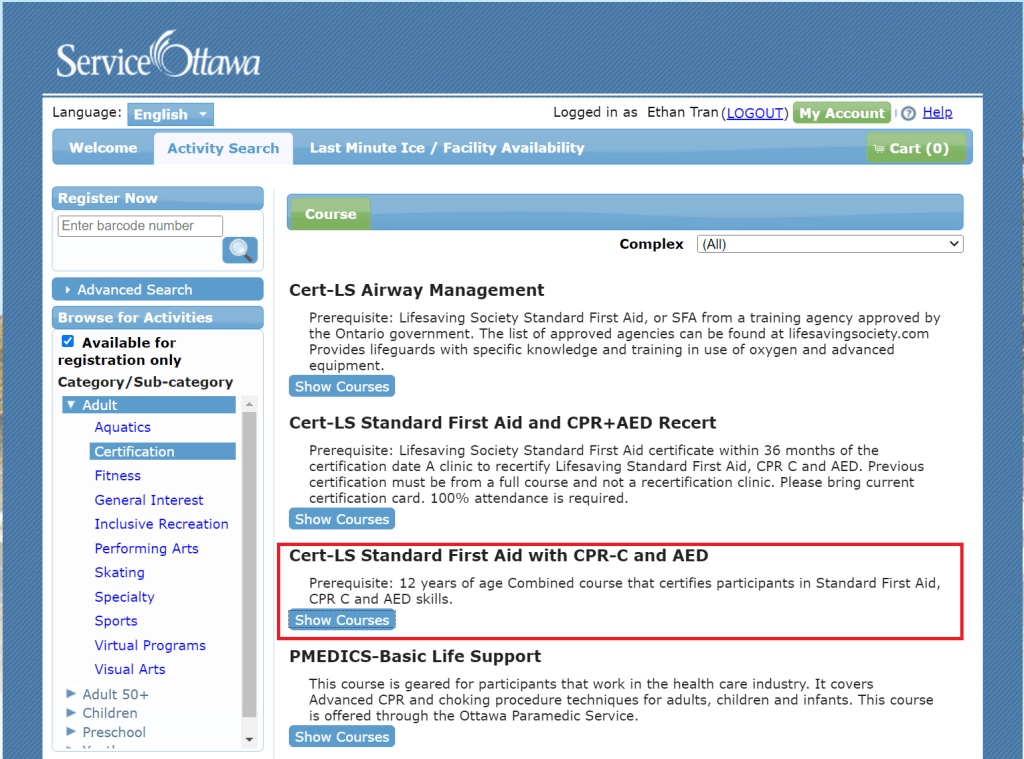The image size is (1024, 759).
Task: Select the Aquatics sub-category
Action: 122,427
